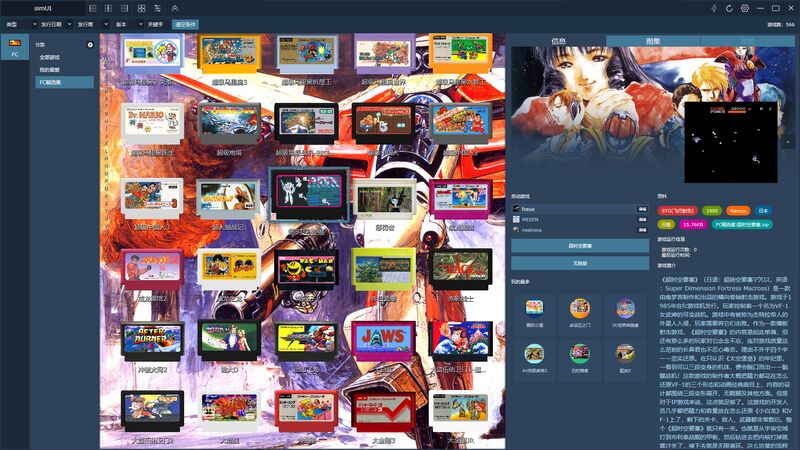
Task: Click the refresh icon in title bar
Action: pos(729,8)
